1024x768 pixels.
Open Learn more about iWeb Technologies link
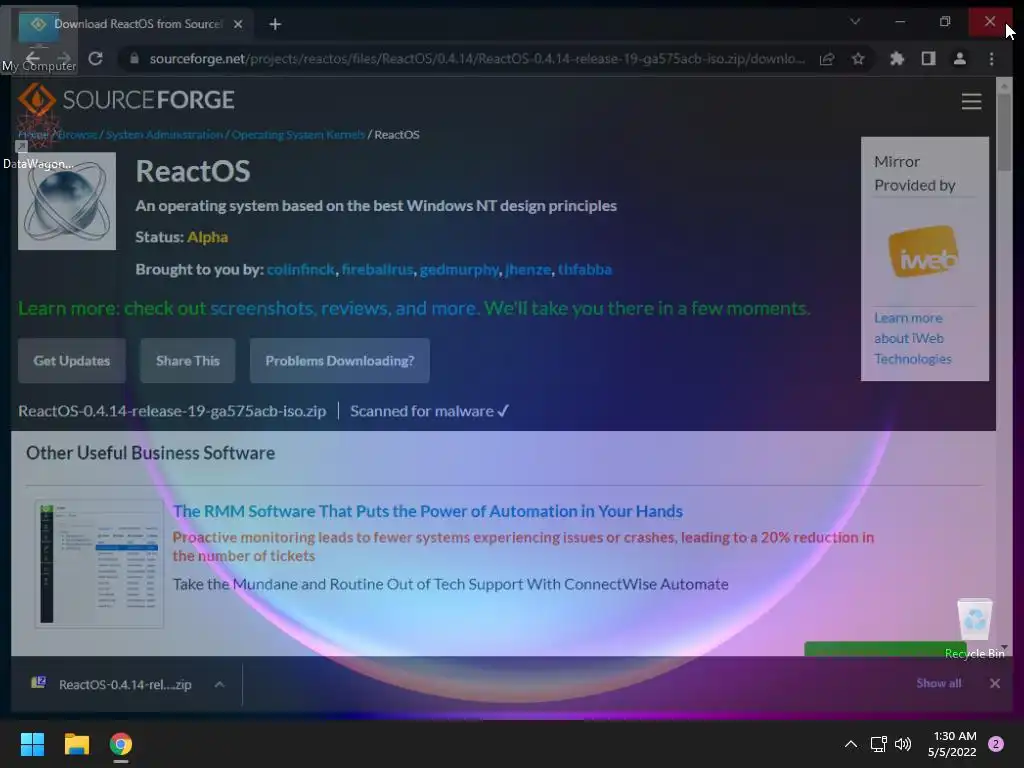click(x=912, y=338)
